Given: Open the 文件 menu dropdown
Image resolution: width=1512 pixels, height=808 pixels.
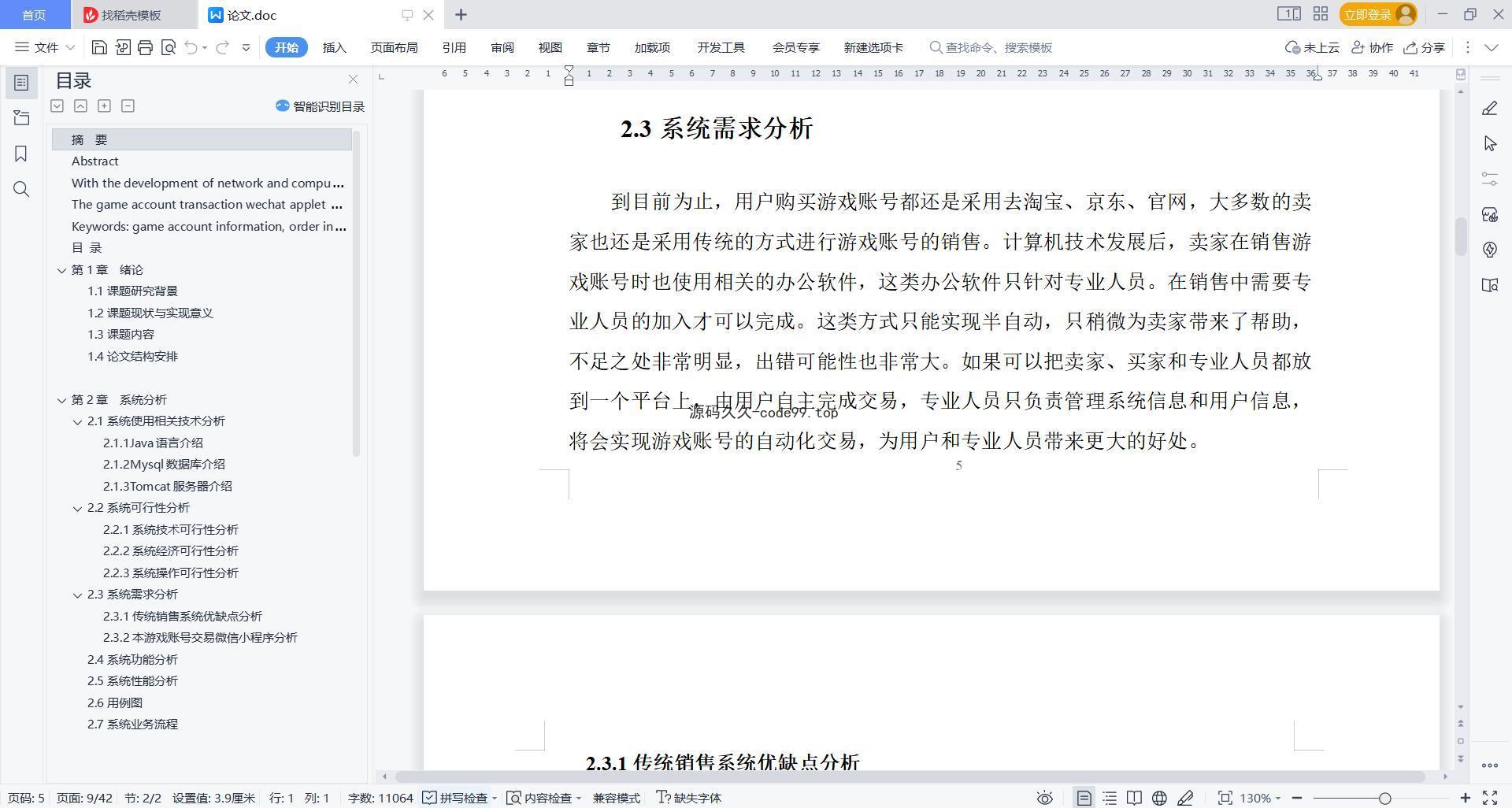Looking at the screenshot, I should (46, 47).
